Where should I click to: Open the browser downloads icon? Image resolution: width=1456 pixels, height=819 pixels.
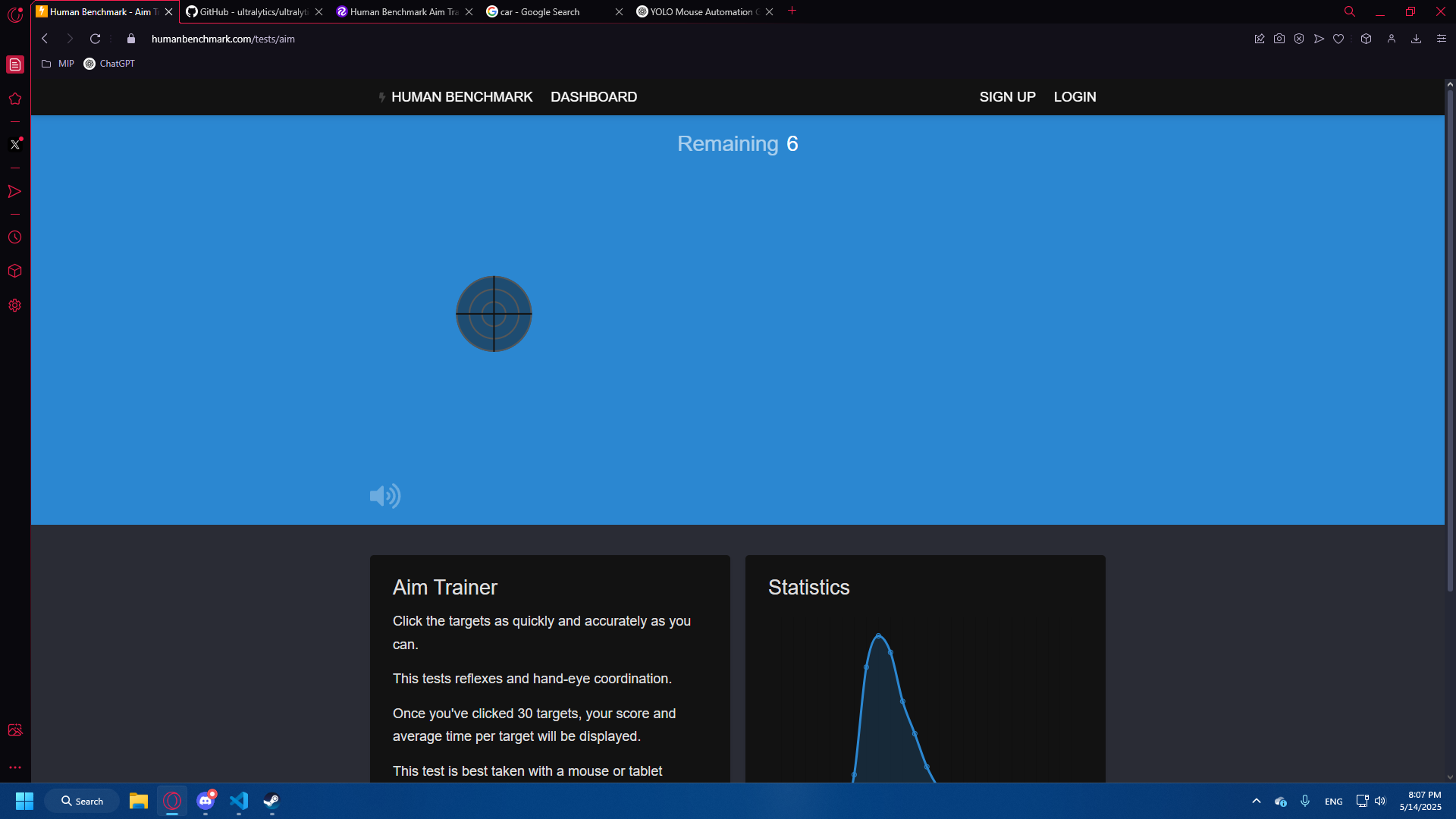click(1416, 39)
